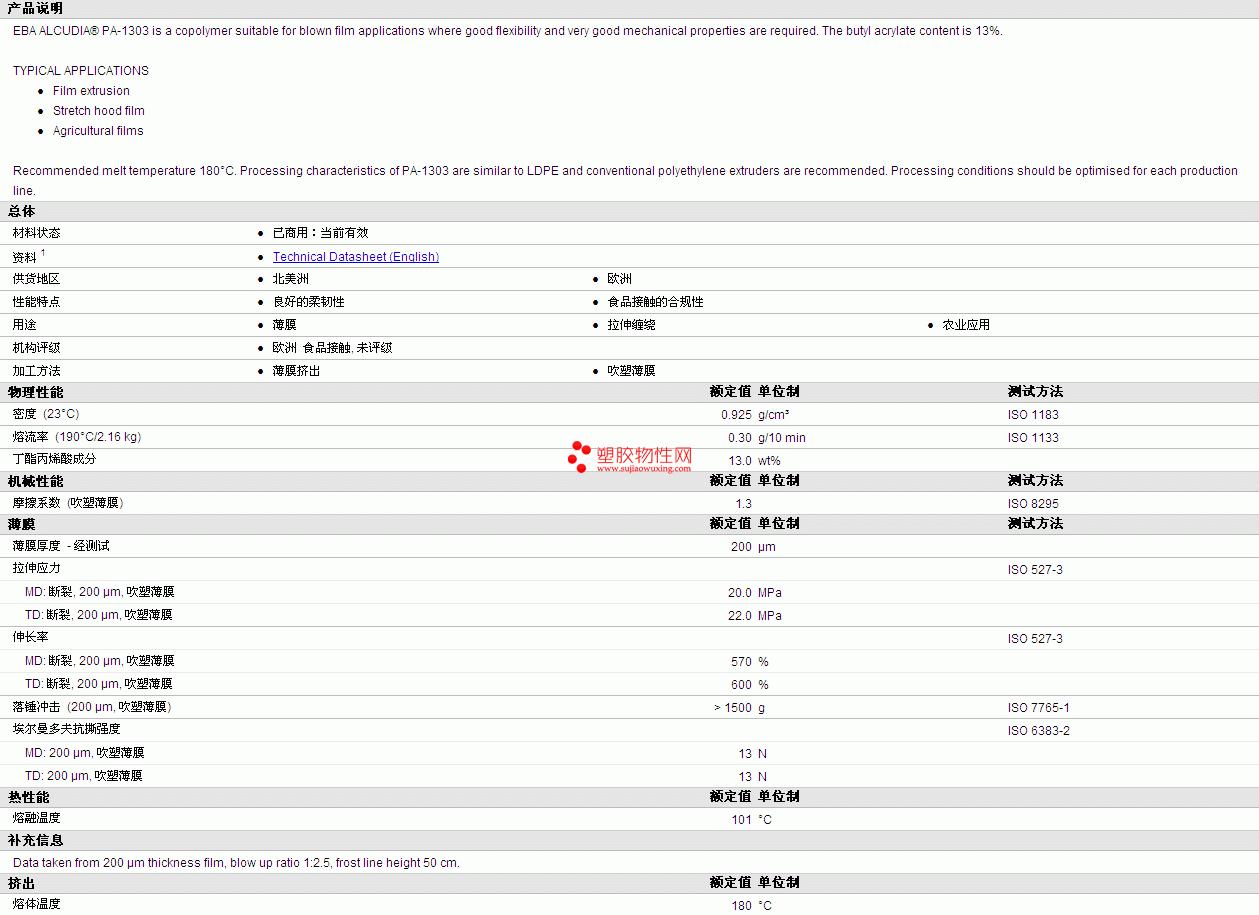Click the 埃尔曼多夫抗撕强度 property label

point(67,729)
